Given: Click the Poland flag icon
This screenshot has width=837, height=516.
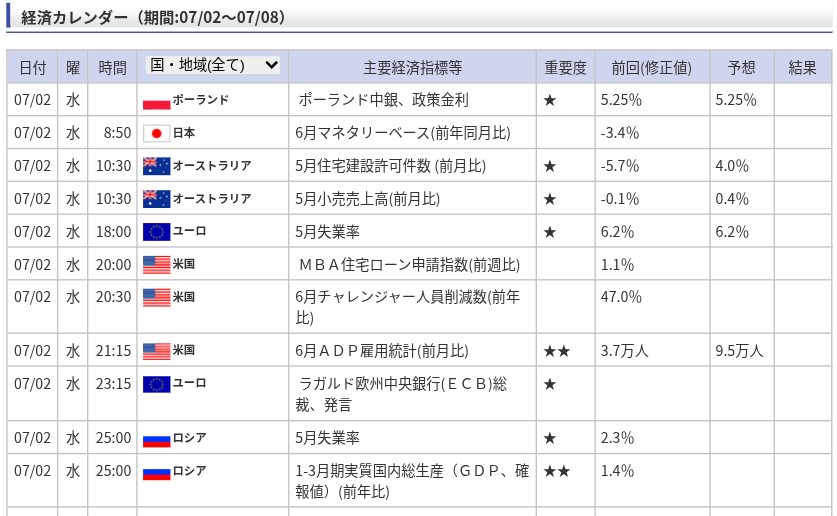Looking at the screenshot, I should click(x=156, y=101).
